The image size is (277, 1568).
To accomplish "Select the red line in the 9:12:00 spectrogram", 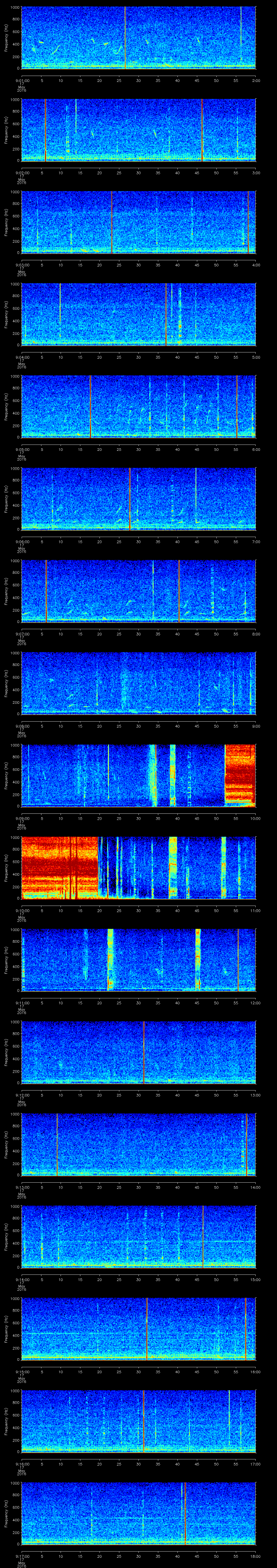I will pos(144,1052).
